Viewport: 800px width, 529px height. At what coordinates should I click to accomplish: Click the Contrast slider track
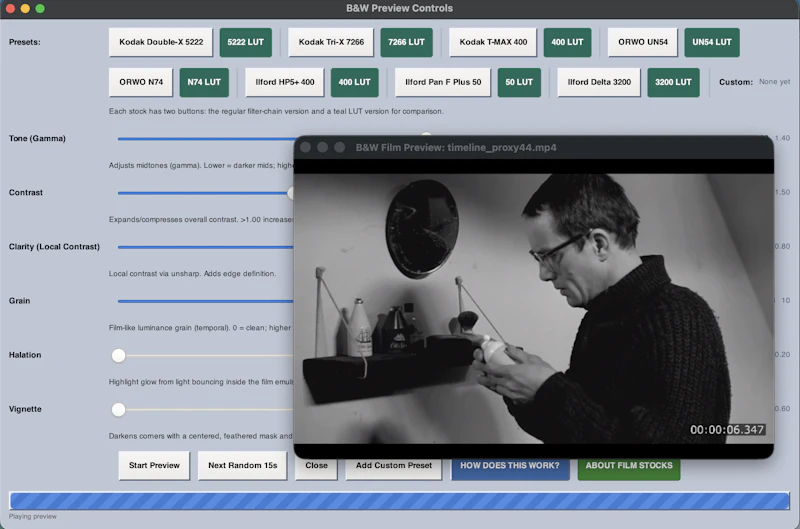203,193
